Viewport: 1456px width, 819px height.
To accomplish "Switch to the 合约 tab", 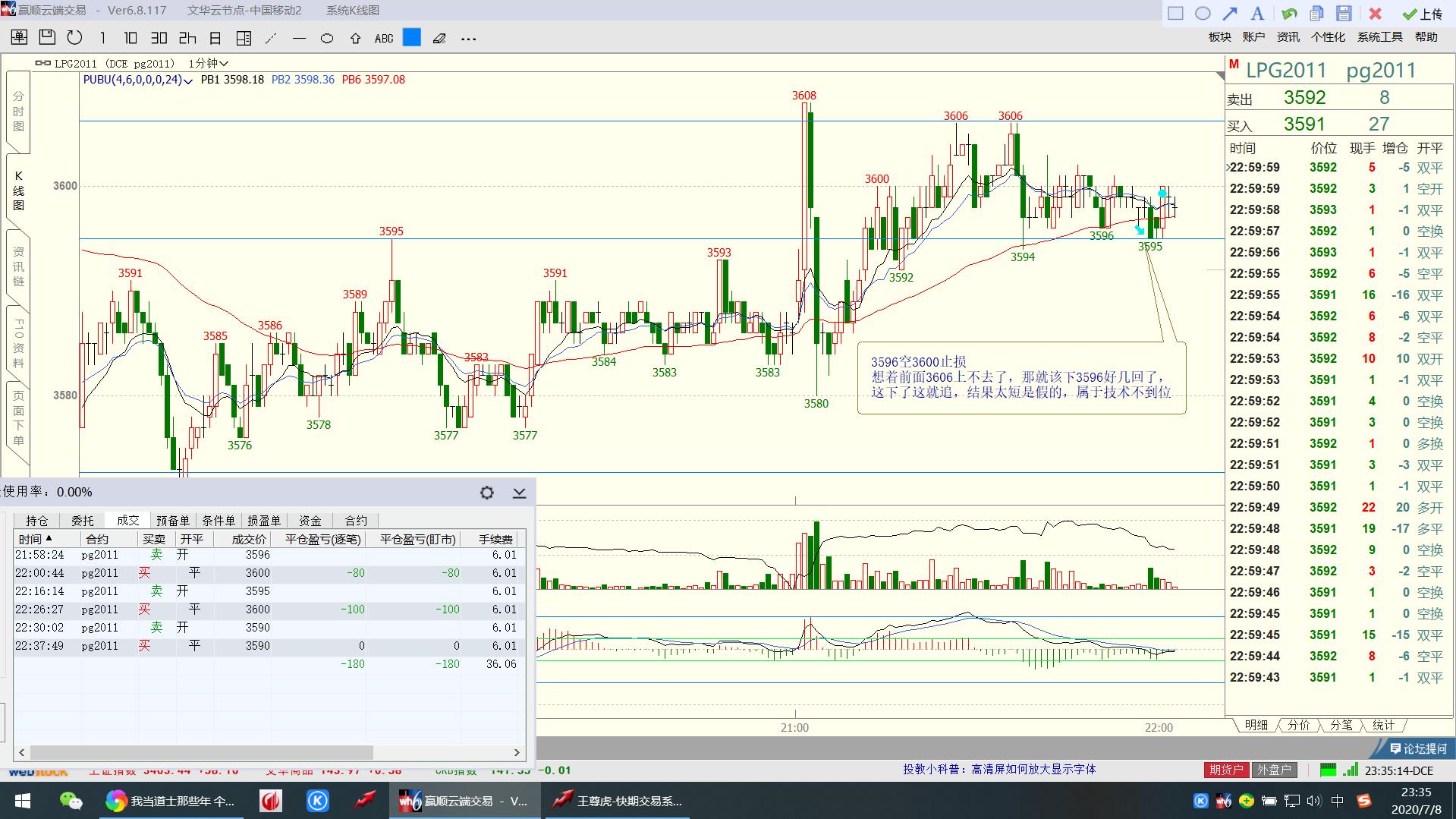I will [x=355, y=521].
